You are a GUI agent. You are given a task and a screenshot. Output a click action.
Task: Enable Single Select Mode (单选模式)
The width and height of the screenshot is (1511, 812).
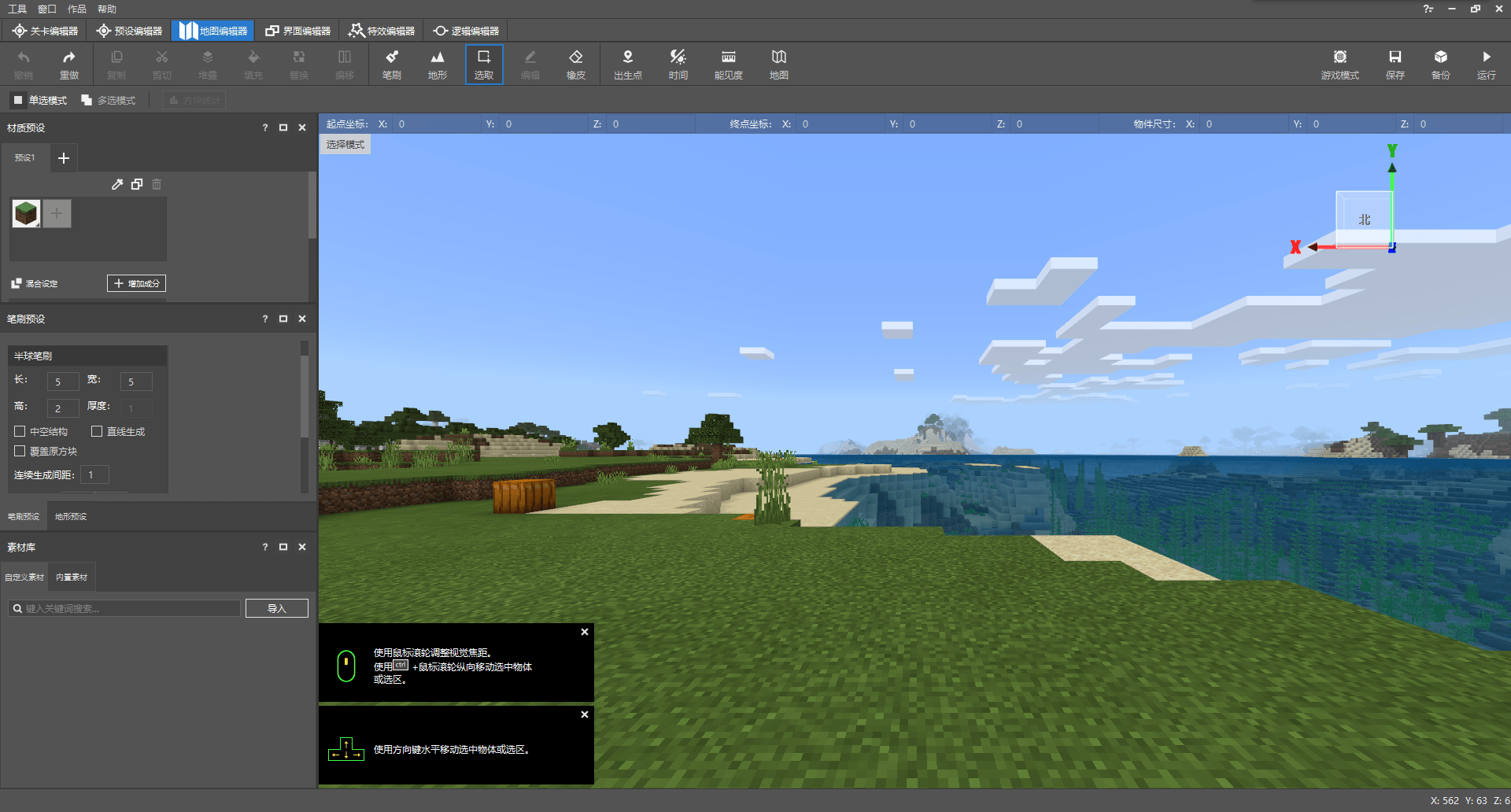[40, 101]
